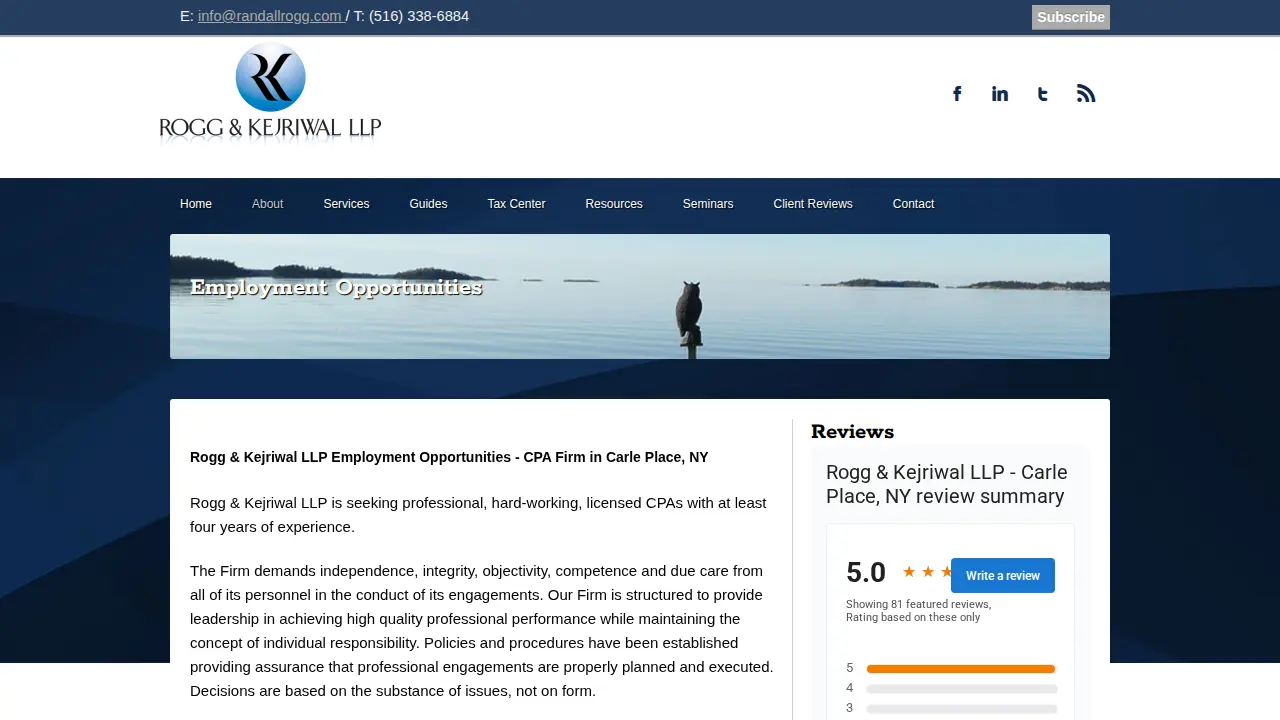The height and width of the screenshot is (720, 1280).
Task: Open the Seminars menu
Action: click(708, 204)
